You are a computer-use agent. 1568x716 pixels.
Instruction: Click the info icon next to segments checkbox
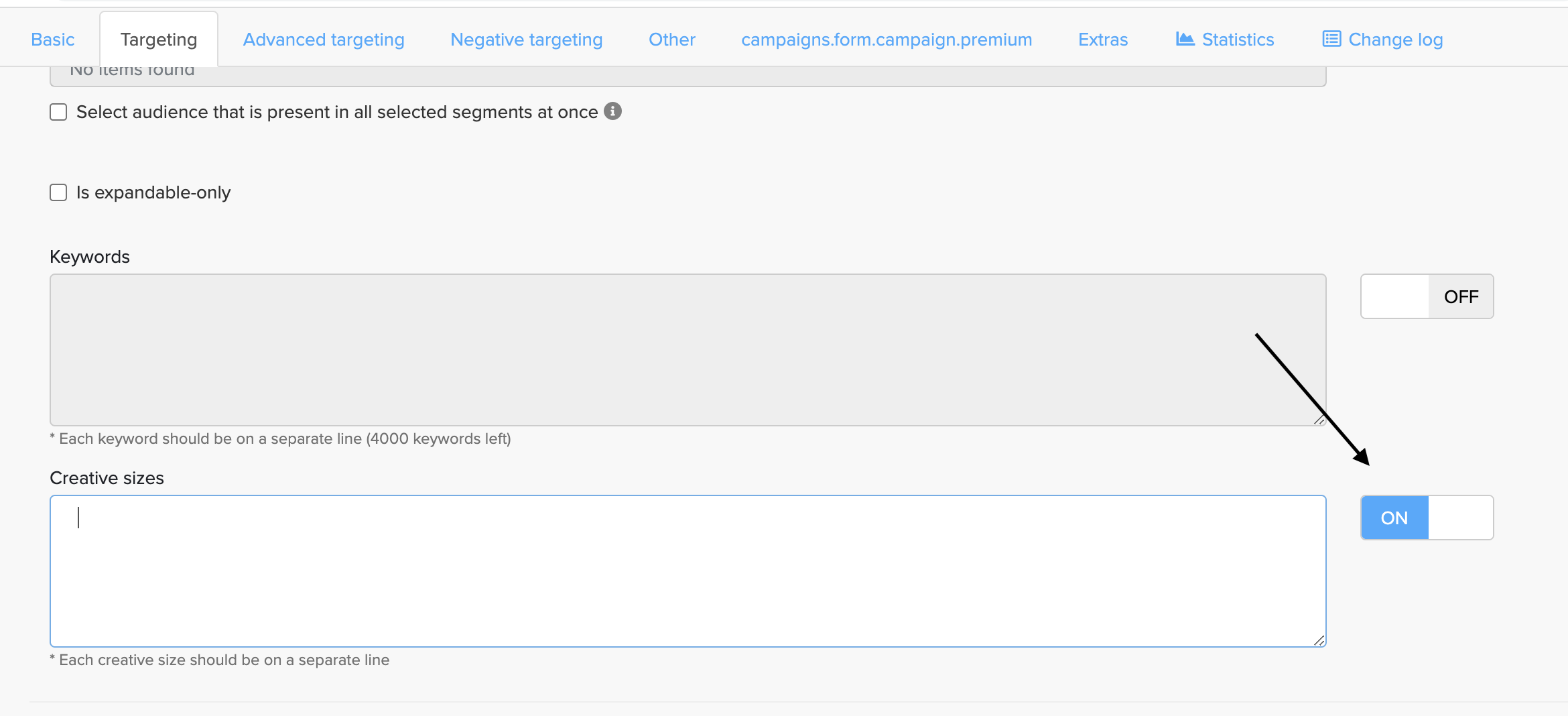[x=612, y=111]
